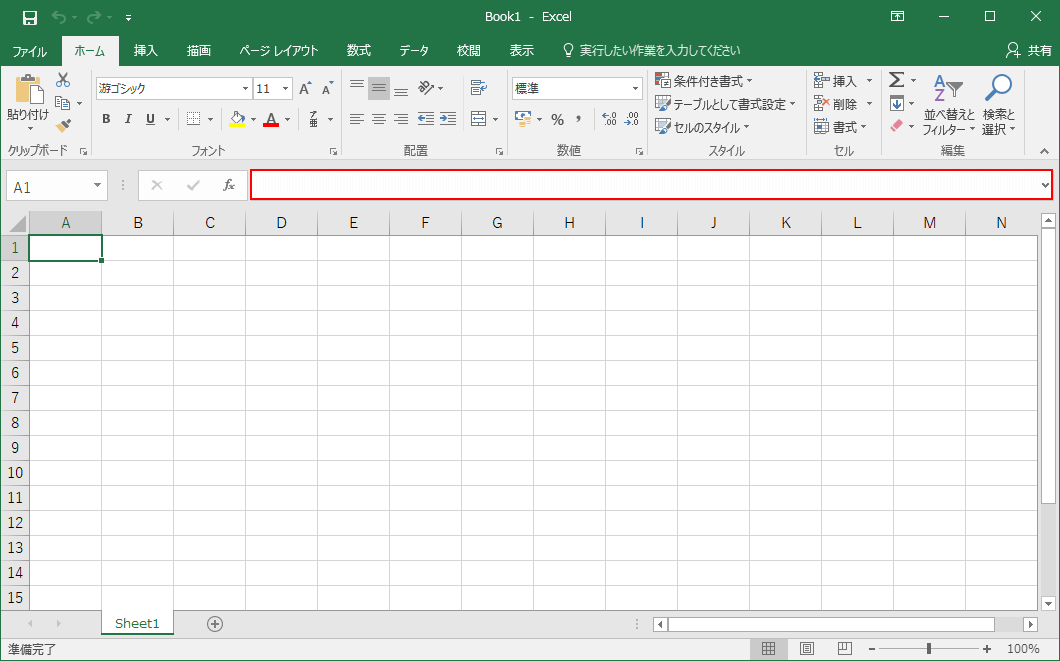Toggle wrap text
This screenshot has height=661, width=1060.
point(479,88)
